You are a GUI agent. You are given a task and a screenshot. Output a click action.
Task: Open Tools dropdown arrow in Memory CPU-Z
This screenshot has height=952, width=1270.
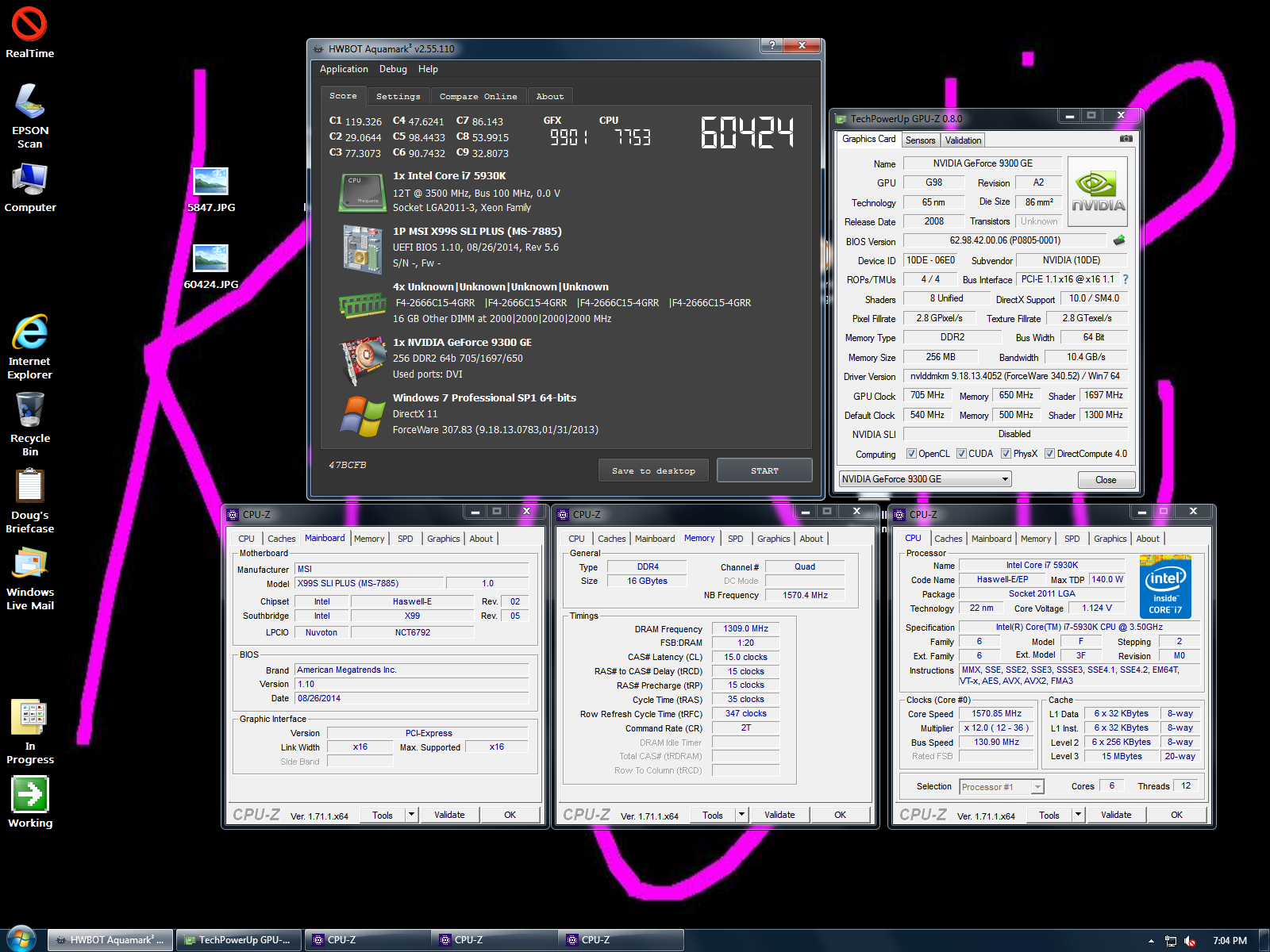[741, 815]
